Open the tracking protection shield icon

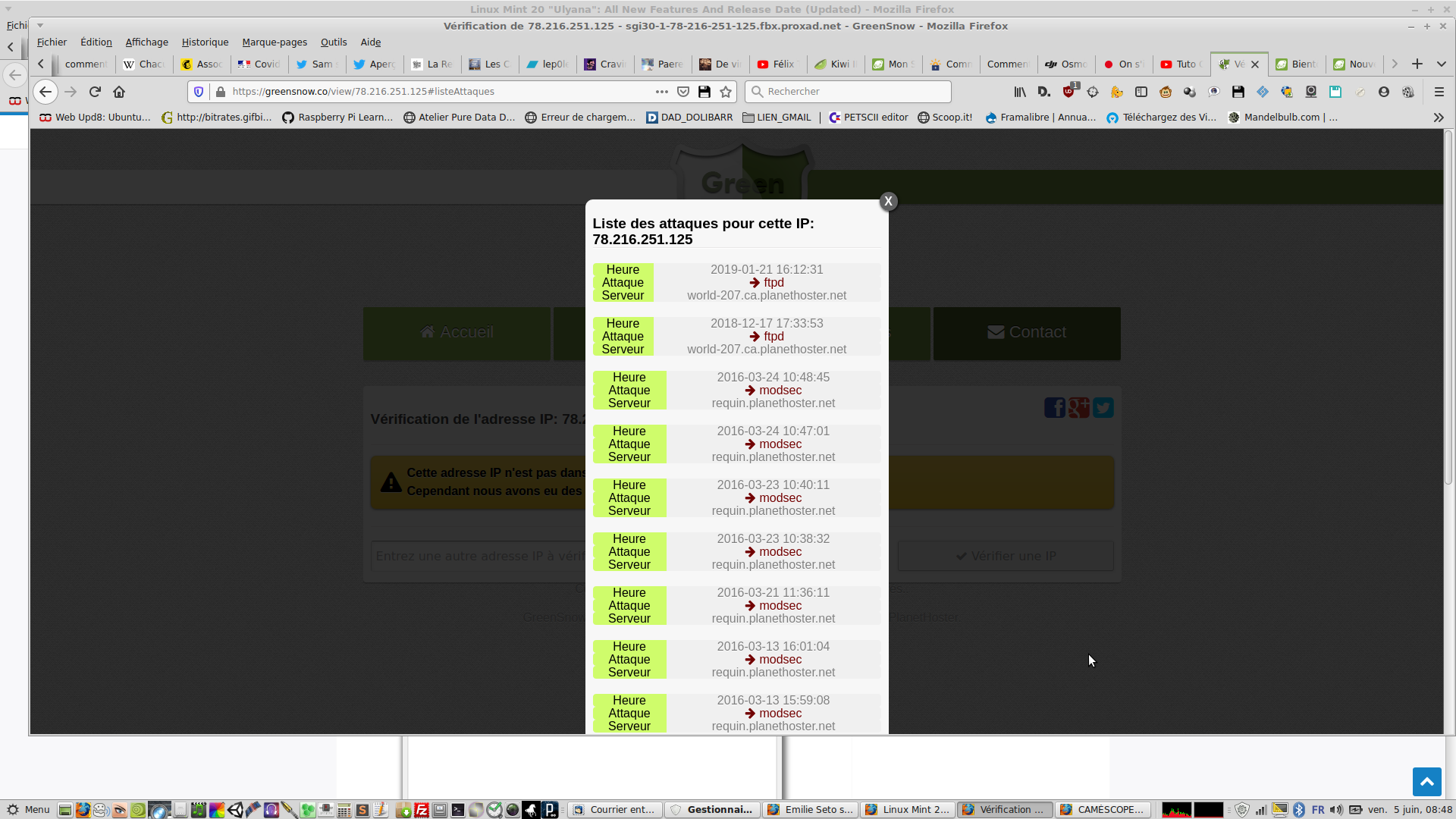pos(199,92)
